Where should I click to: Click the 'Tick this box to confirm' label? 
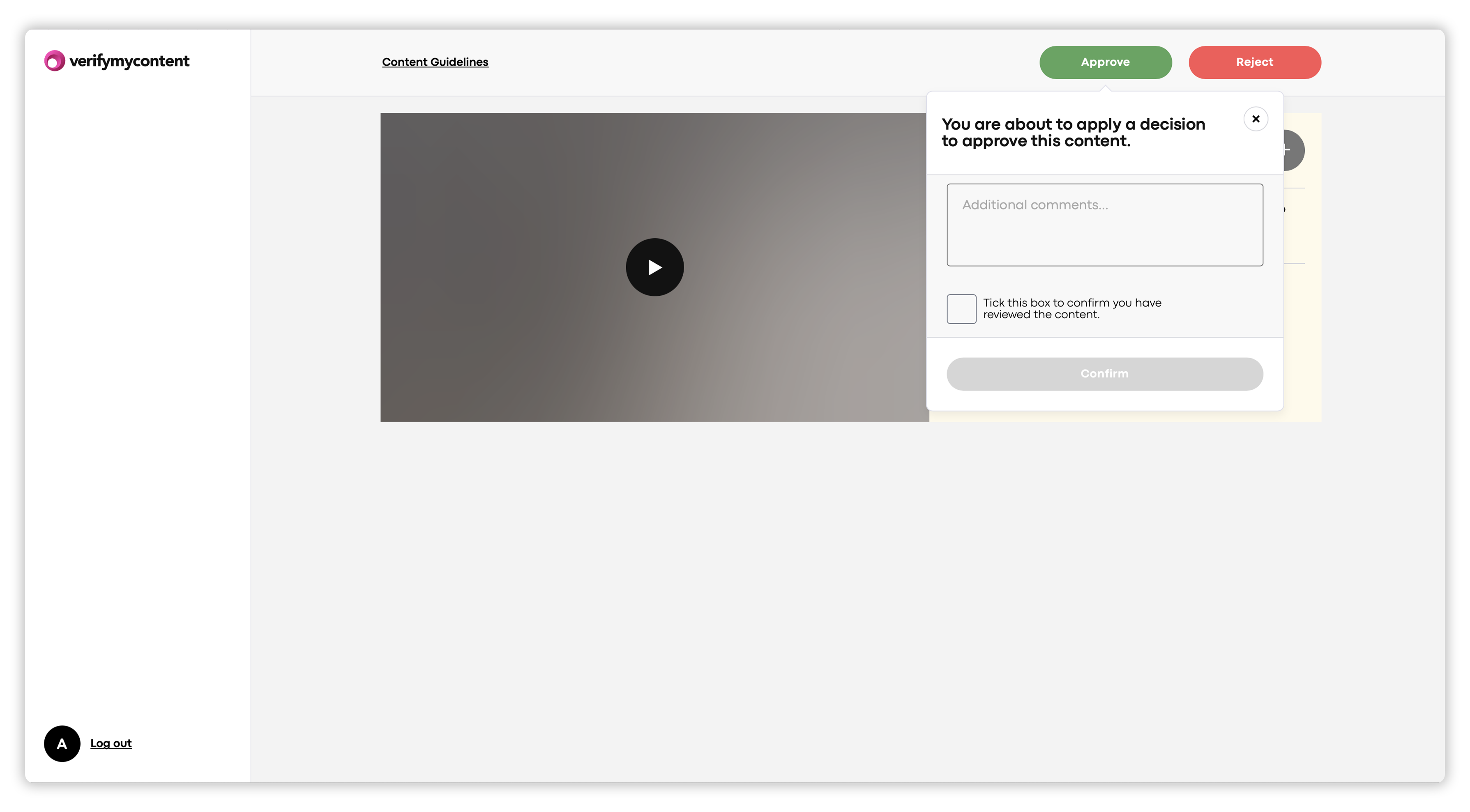pyautogui.click(x=1071, y=309)
